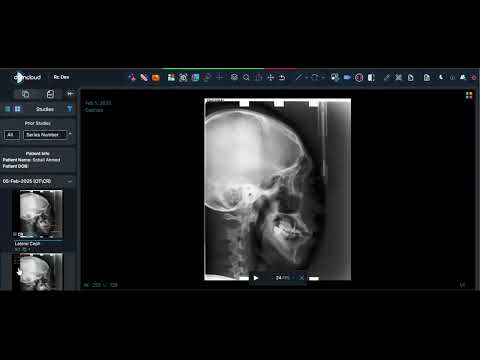The width and height of the screenshot is (480, 360).
Task: Click the orange image toolbar icon
Action: 156,78
